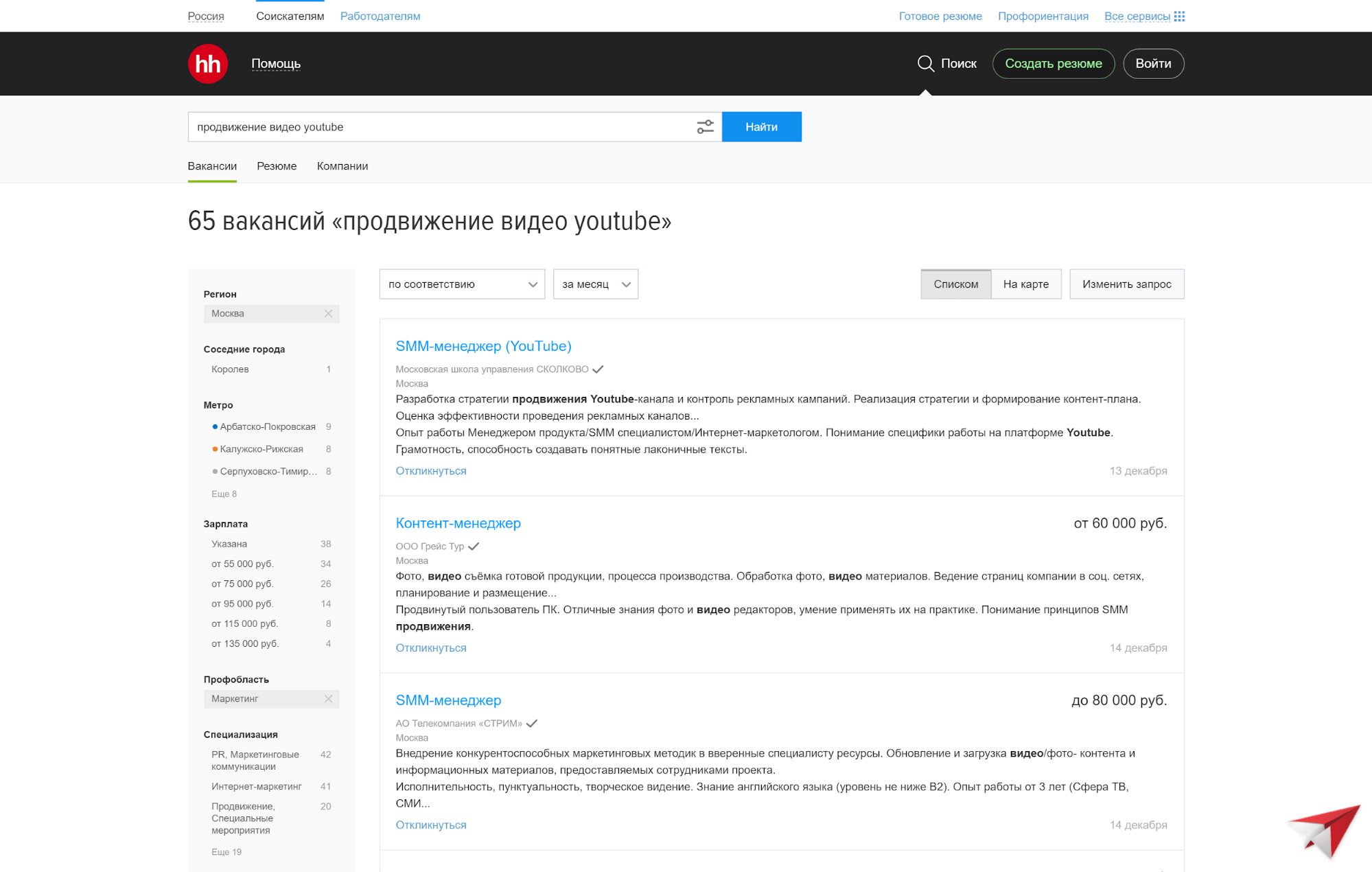The width and height of the screenshot is (1372, 872).
Task: Remove the Москва region filter
Action: point(329,313)
